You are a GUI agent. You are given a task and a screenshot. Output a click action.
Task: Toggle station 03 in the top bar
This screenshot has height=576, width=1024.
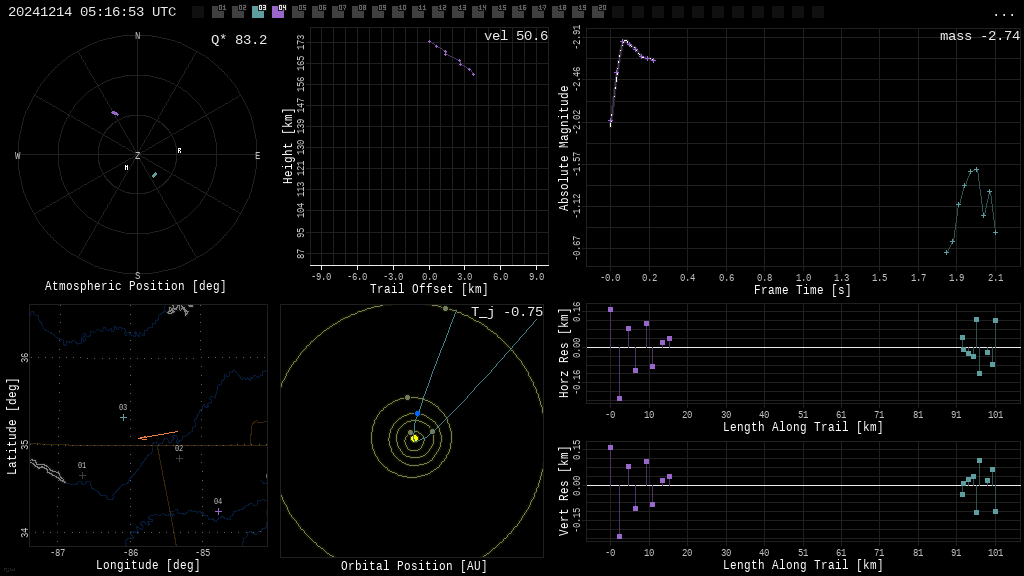click(x=258, y=12)
